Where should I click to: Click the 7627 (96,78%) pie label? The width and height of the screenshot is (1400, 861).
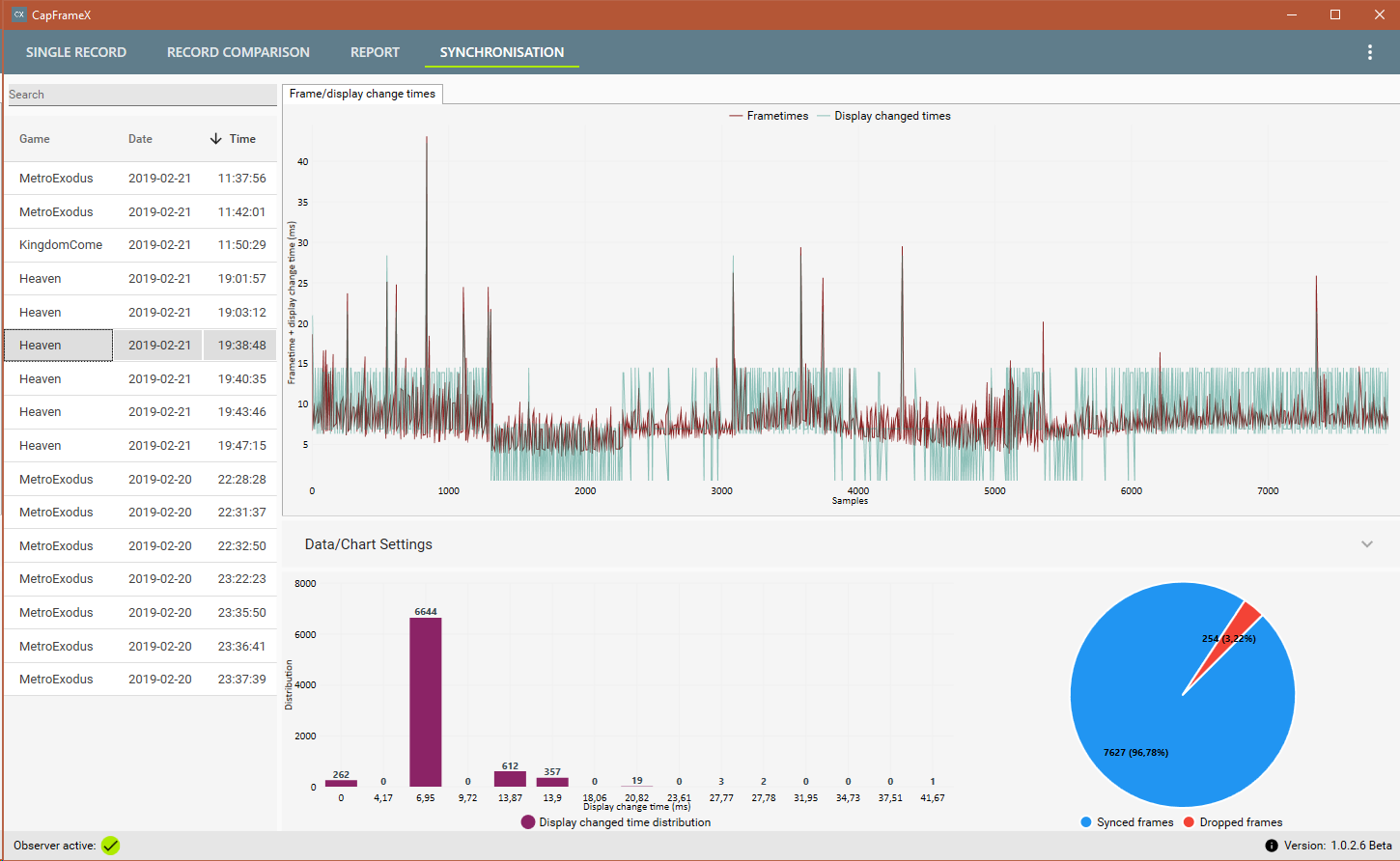tap(1135, 752)
